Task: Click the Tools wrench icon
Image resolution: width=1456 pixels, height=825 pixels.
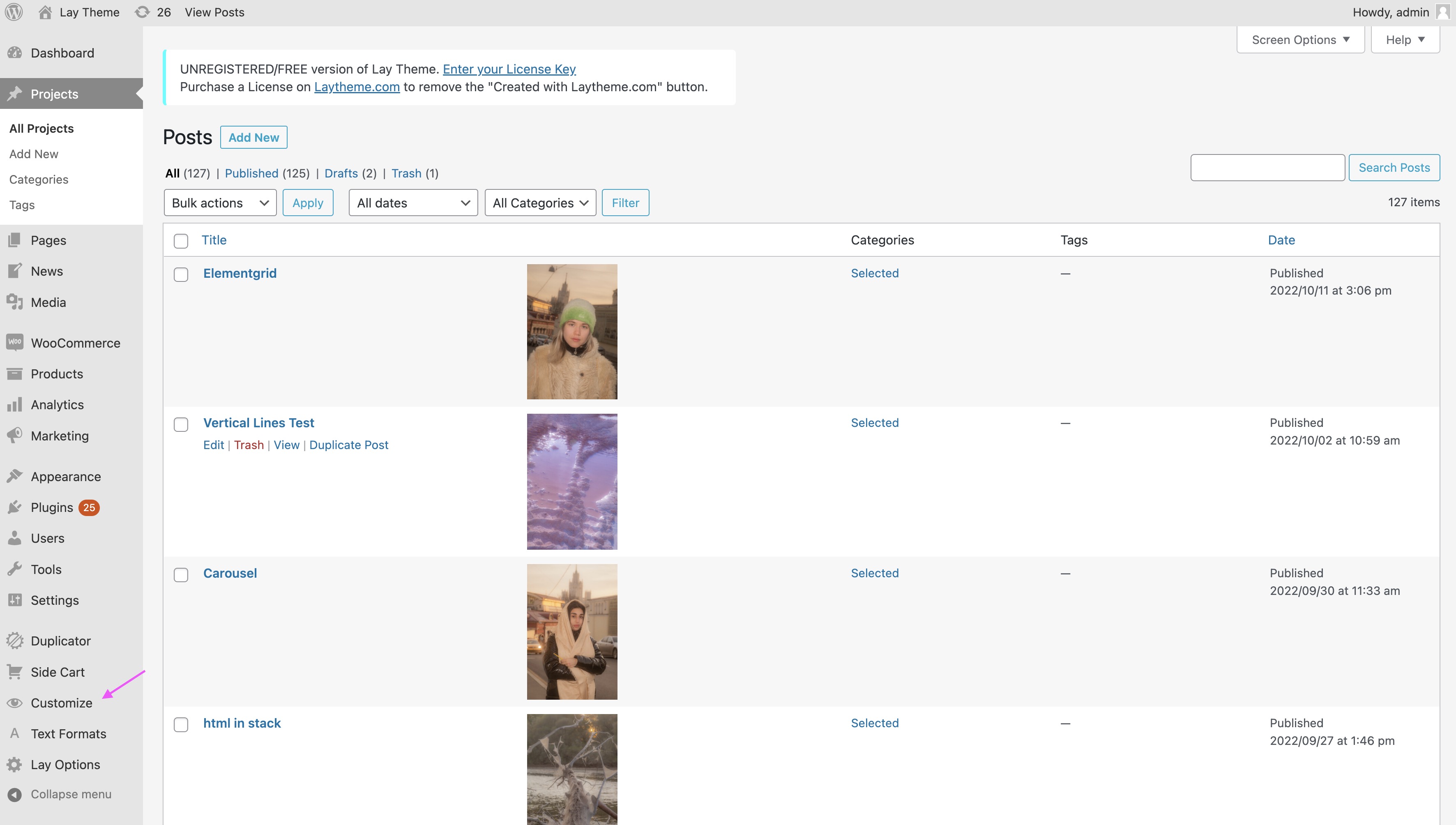Action: (15, 569)
